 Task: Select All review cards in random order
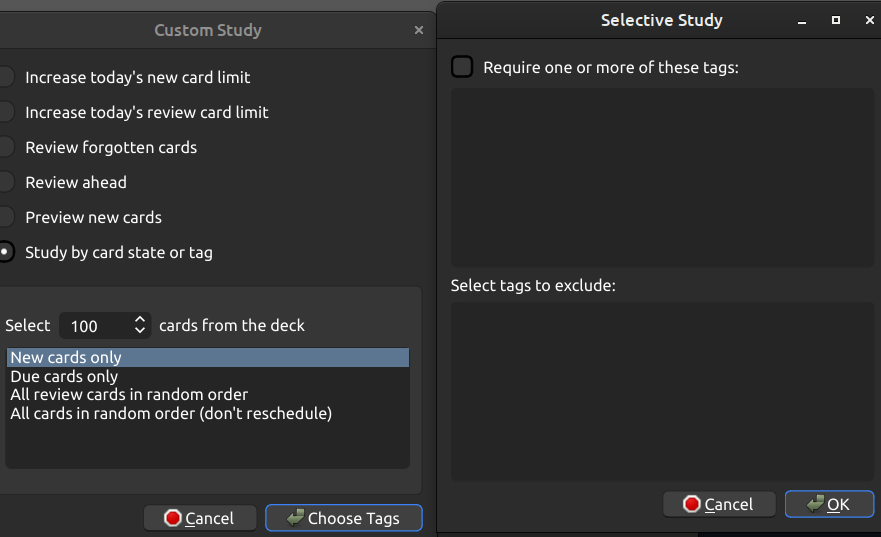coord(129,395)
